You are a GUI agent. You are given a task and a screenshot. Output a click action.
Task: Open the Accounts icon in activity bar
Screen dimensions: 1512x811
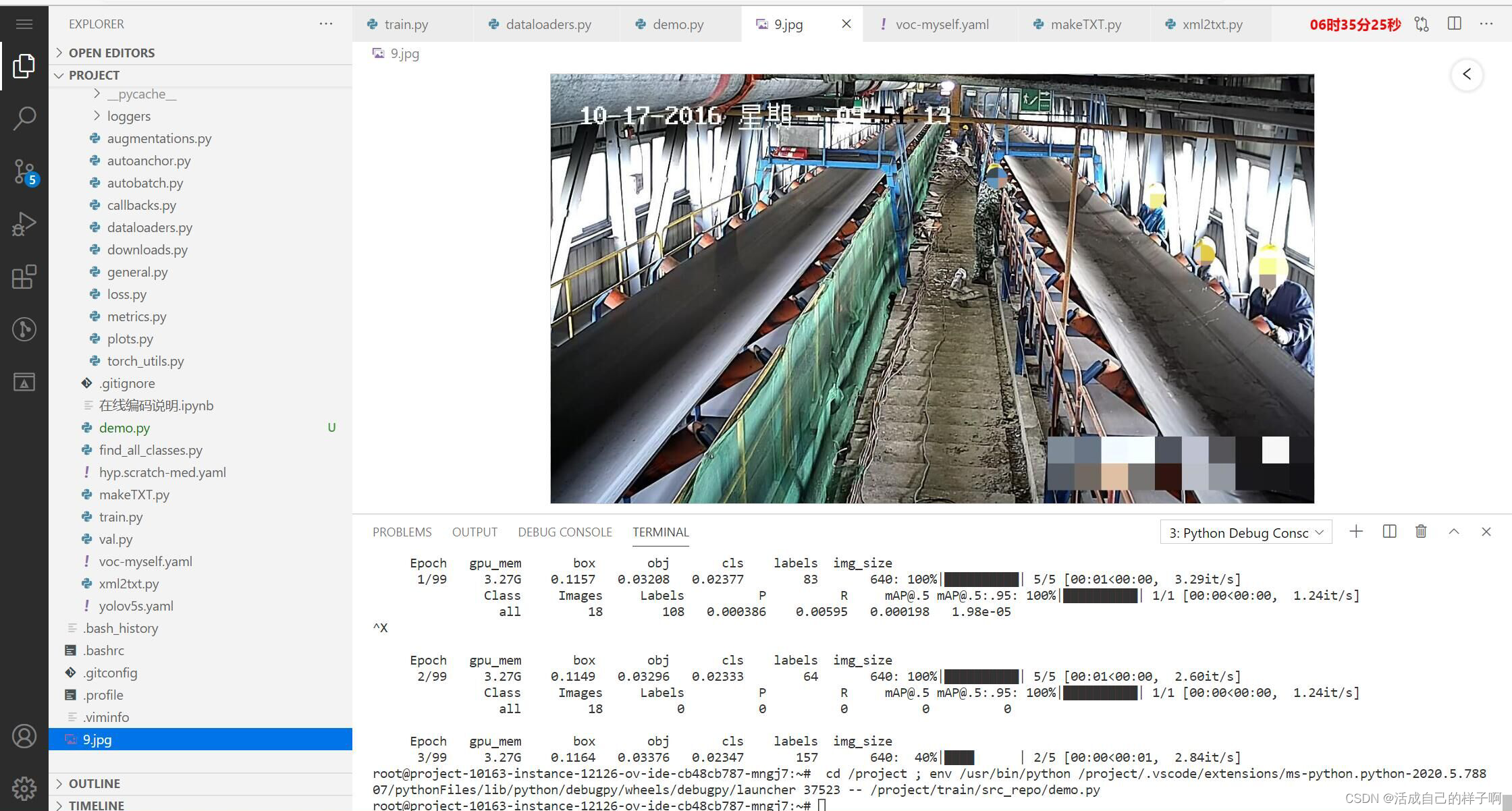pos(24,735)
